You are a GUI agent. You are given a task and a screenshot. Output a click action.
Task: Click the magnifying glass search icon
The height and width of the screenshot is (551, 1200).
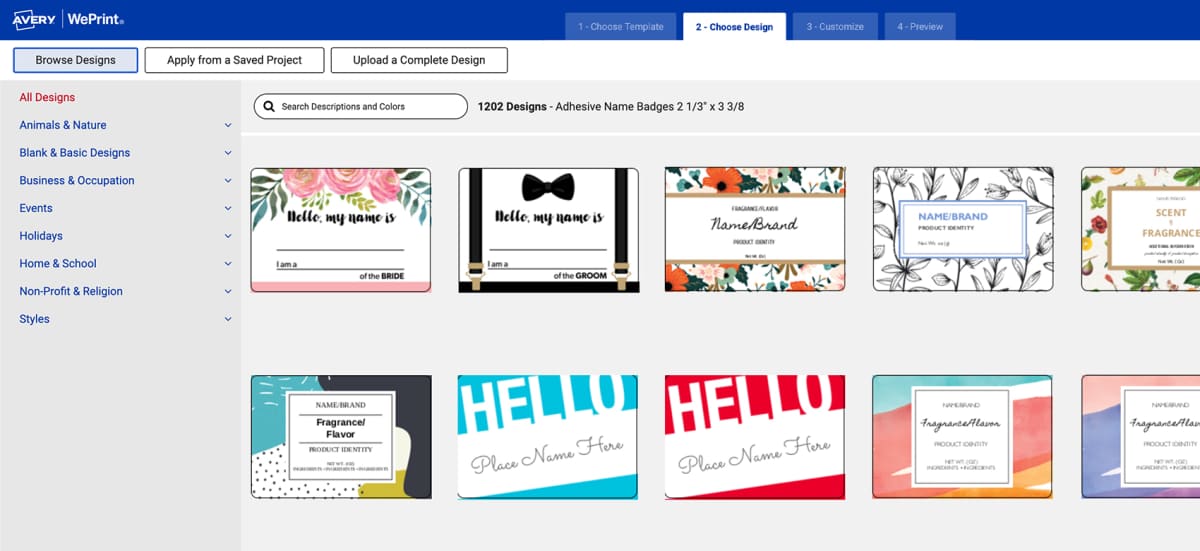(x=269, y=106)
